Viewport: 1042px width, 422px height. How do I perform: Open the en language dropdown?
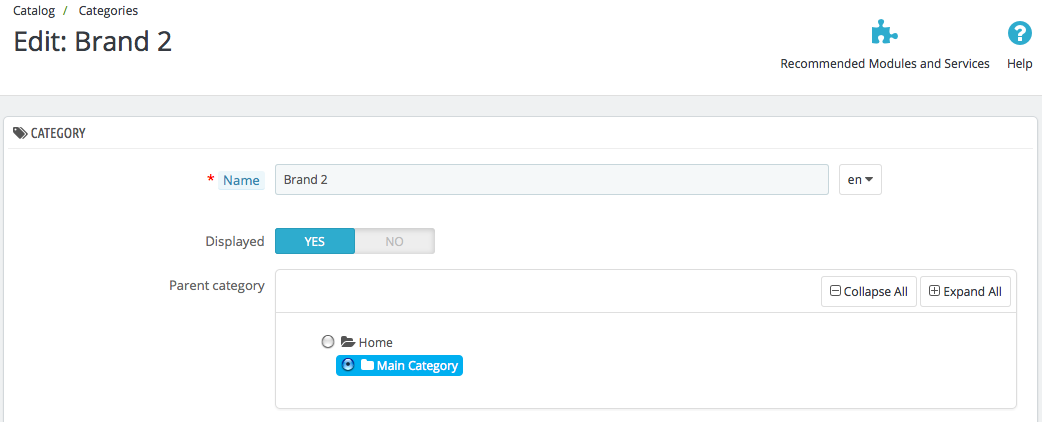pos(861,179)
